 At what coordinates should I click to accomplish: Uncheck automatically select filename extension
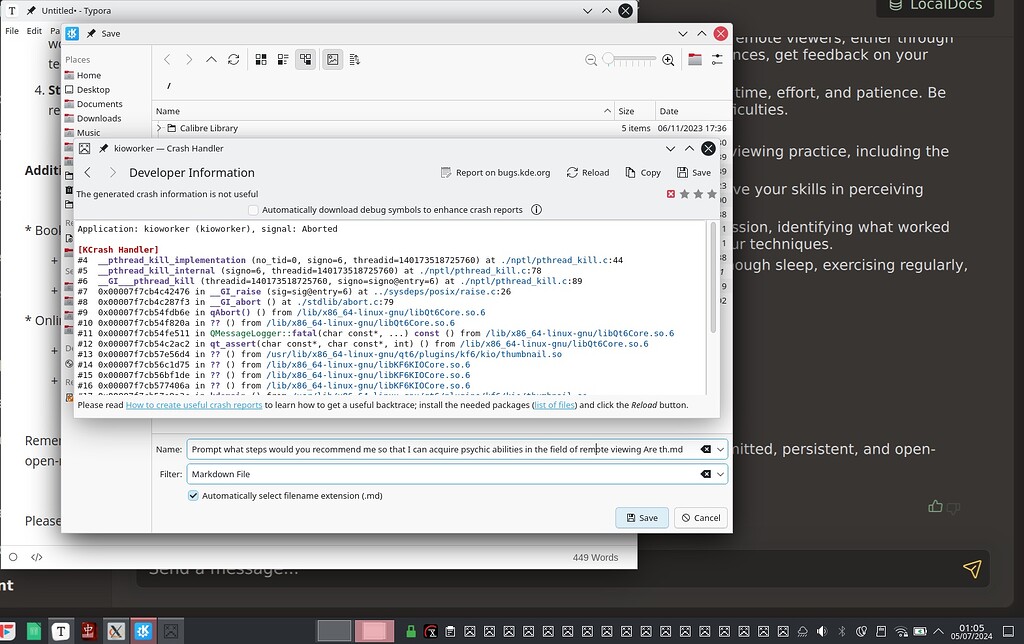click(194, 495)
